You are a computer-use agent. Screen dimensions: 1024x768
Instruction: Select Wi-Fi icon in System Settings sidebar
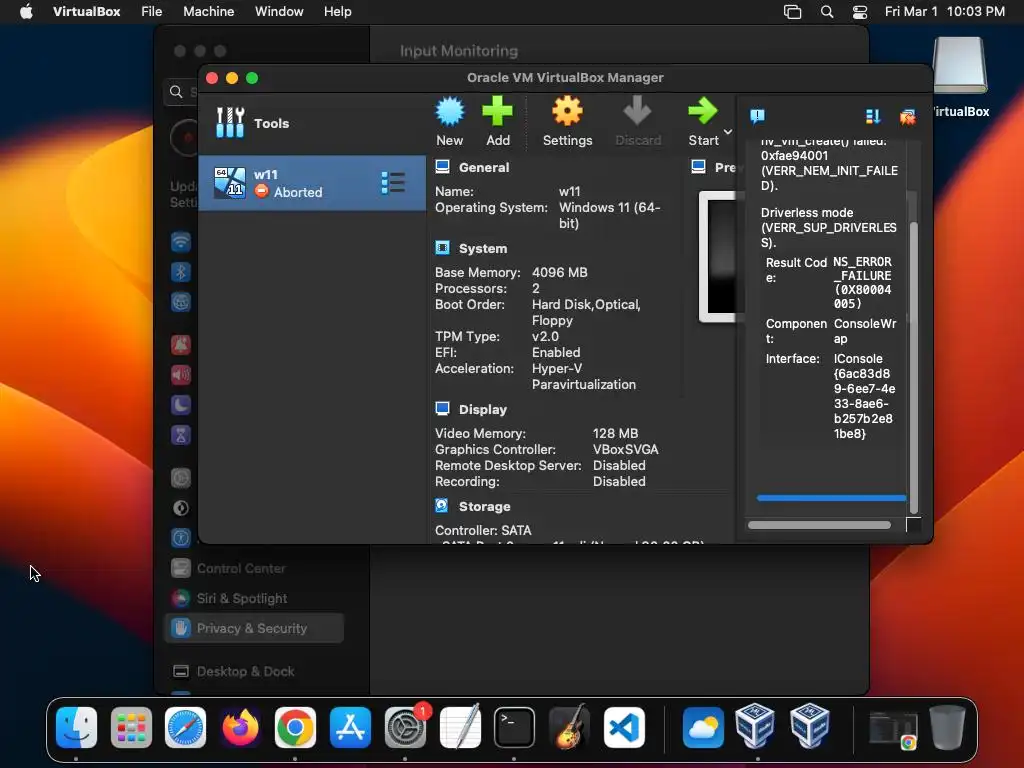click(x=181, y=242)
